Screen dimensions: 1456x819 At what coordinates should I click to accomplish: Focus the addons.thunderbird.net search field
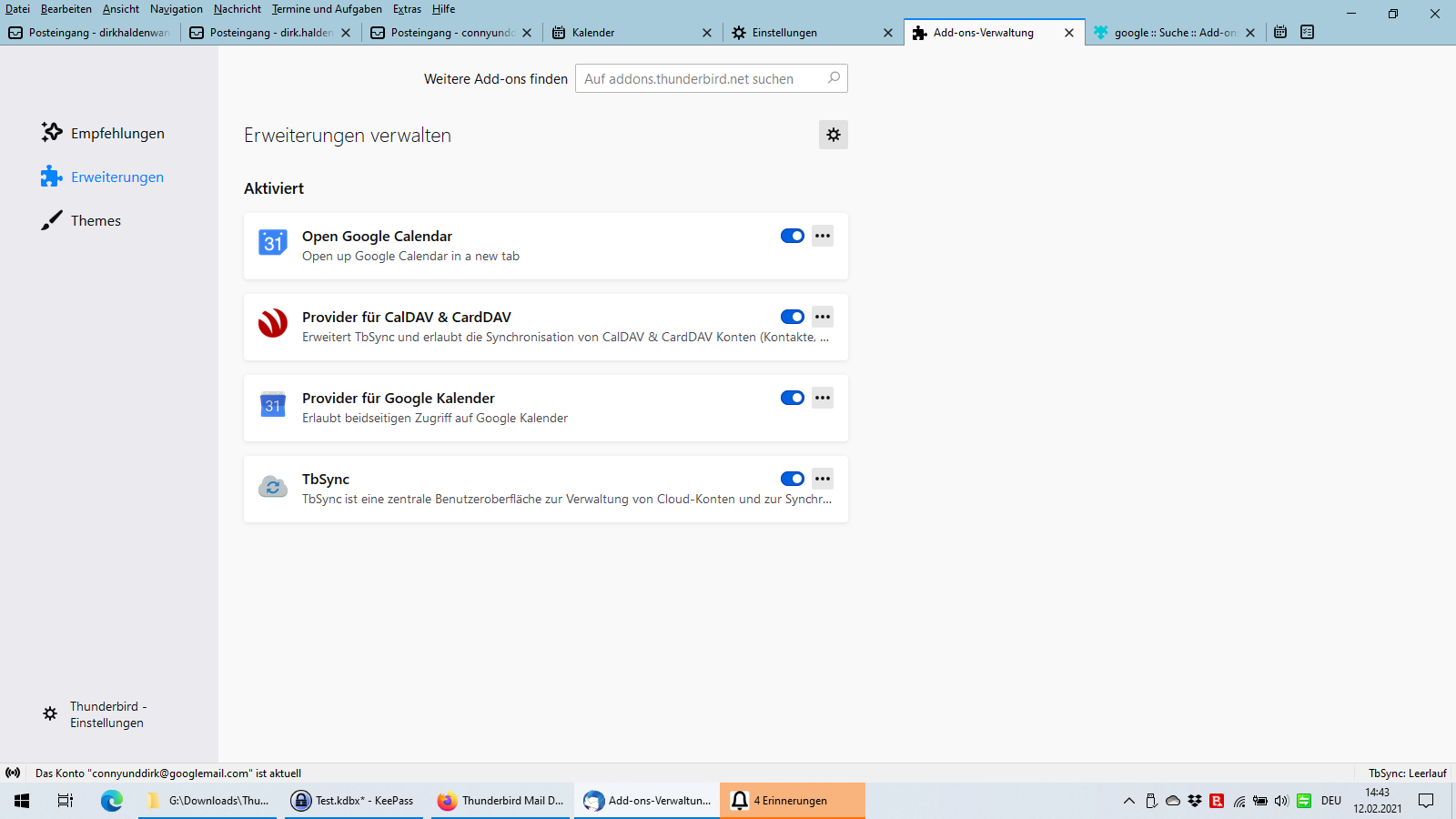712,78
